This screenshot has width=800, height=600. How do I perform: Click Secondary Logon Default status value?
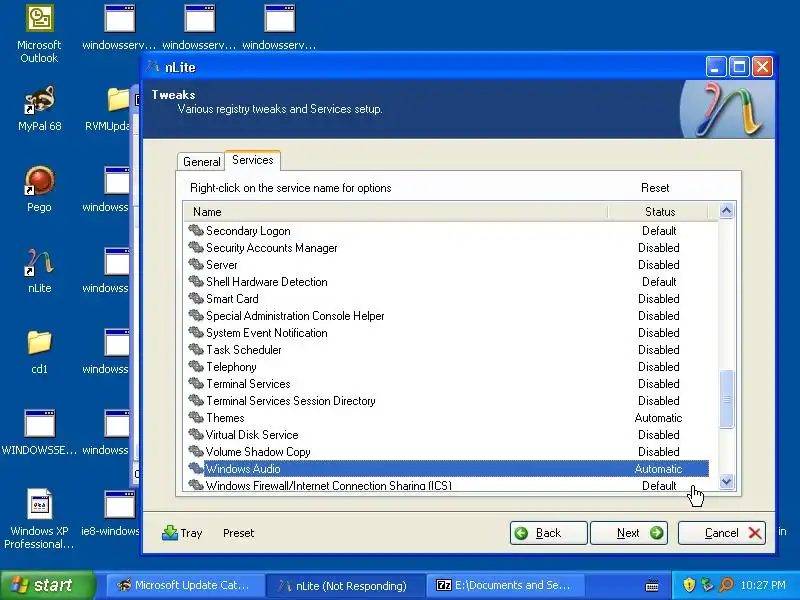659,231
